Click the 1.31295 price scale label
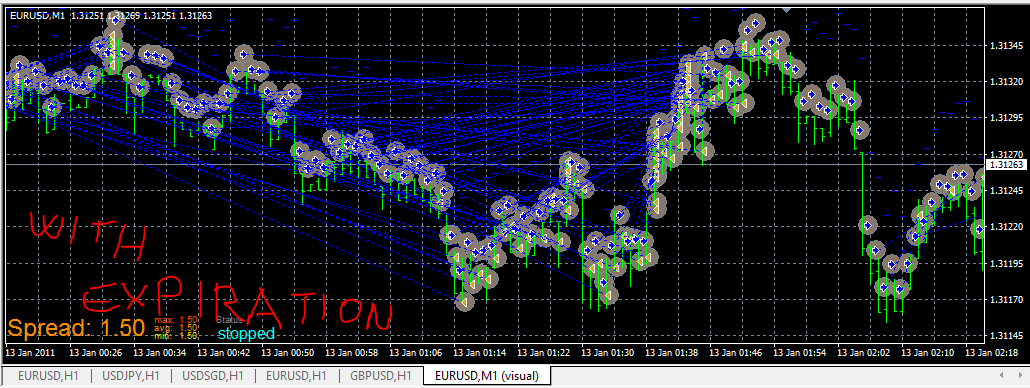The width and height of the screenshot is (1030, 388). [x=1005, y=118]
